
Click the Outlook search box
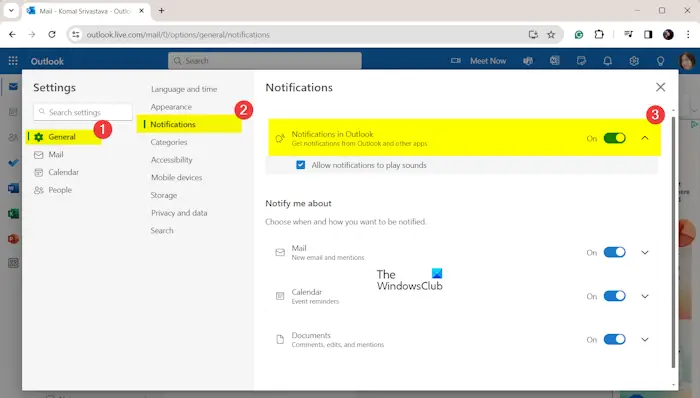click(x=265, y=61)
